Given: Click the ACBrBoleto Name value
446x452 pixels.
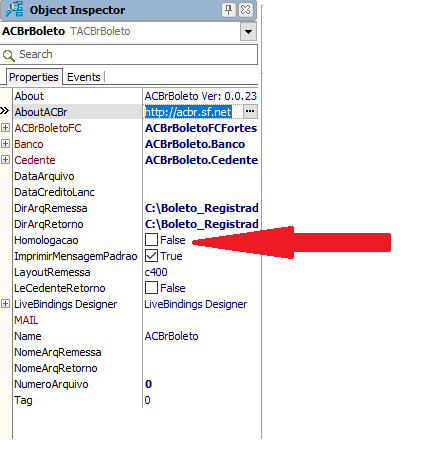Looking at the screenshot, I should [x=171, y=336].
